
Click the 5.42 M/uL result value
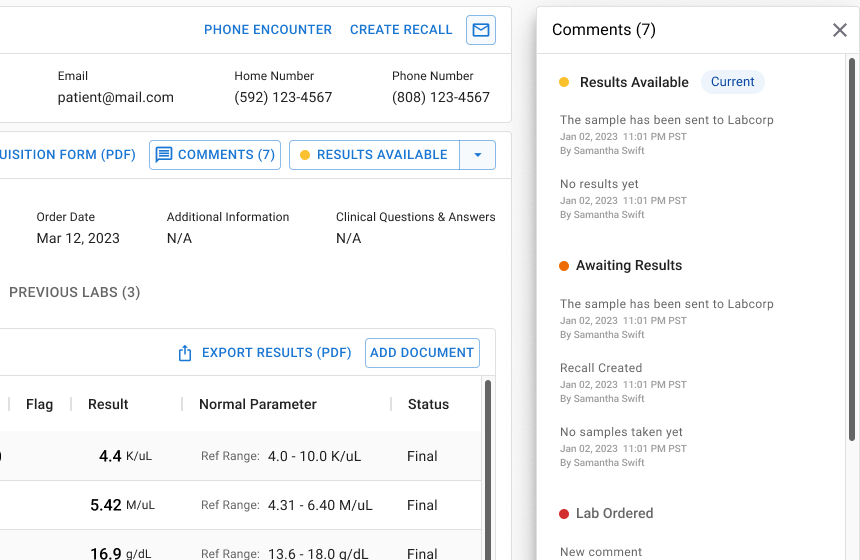click(x=122, y=505)
